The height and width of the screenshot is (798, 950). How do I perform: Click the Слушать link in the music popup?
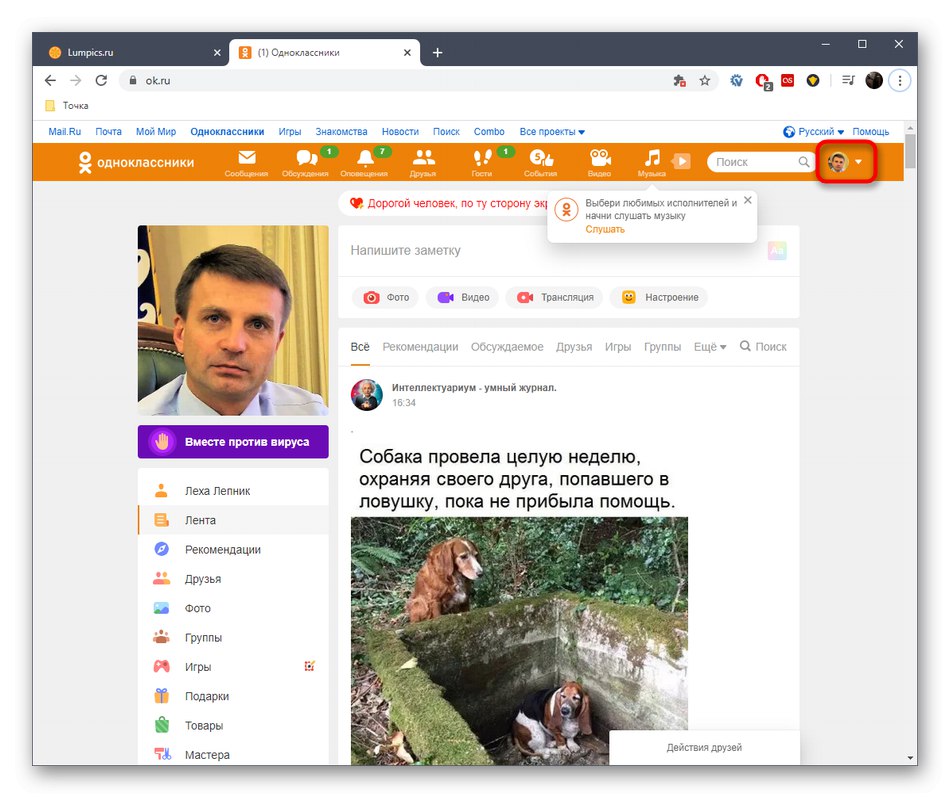tap(604, 229)
